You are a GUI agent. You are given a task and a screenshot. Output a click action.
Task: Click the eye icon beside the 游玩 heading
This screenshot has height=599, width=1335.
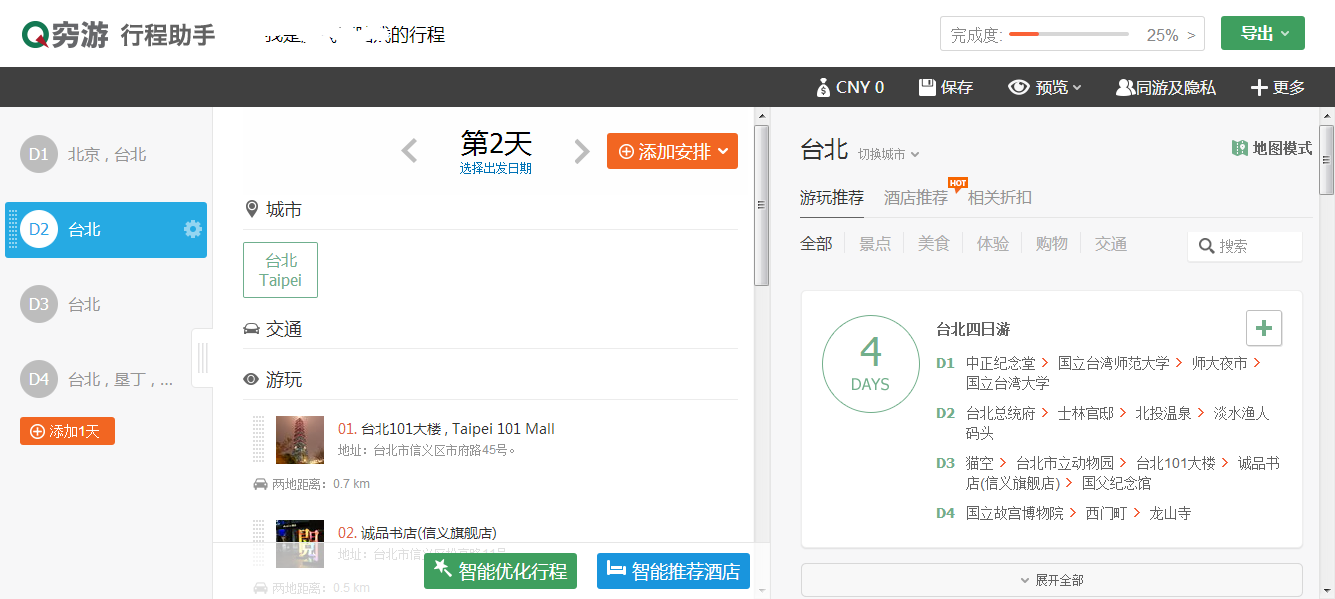(x=251, y=380)
